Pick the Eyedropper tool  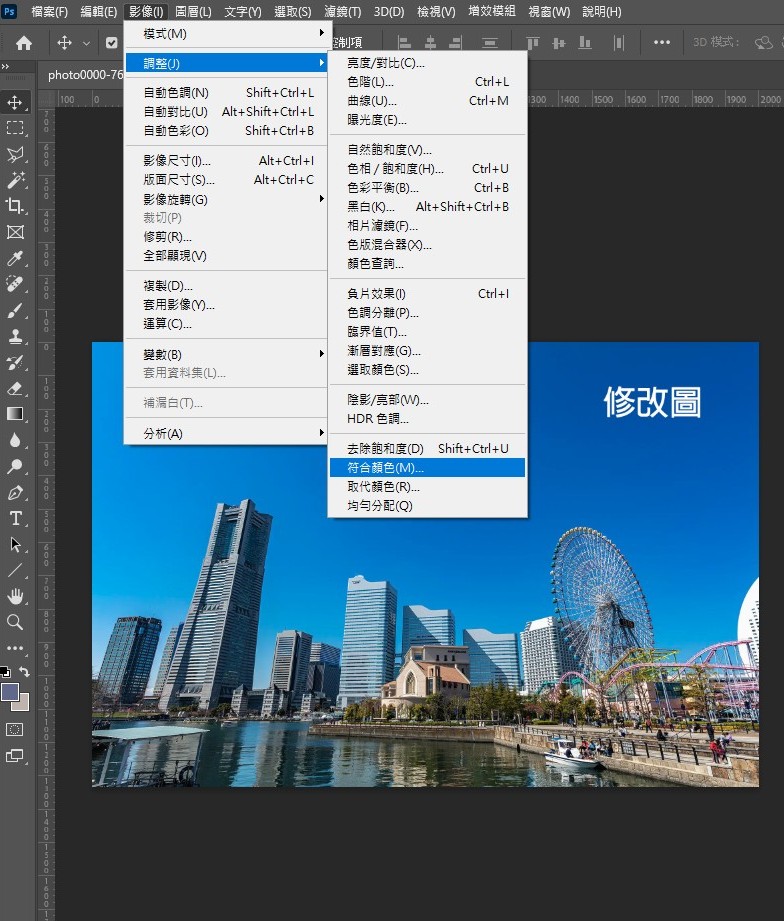(x=15, y=258)
